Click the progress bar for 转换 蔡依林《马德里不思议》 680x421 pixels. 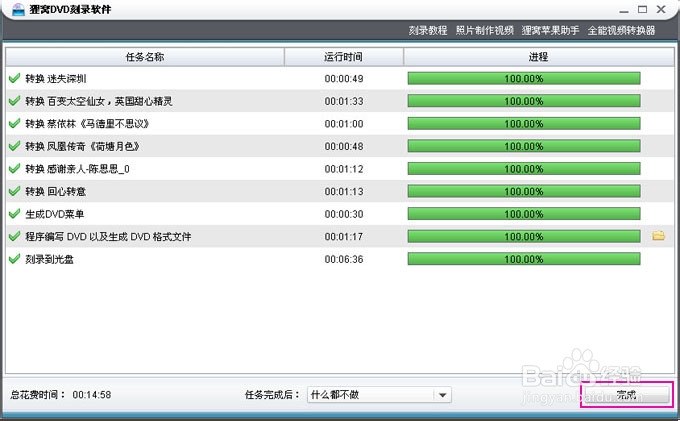[524, 124]
